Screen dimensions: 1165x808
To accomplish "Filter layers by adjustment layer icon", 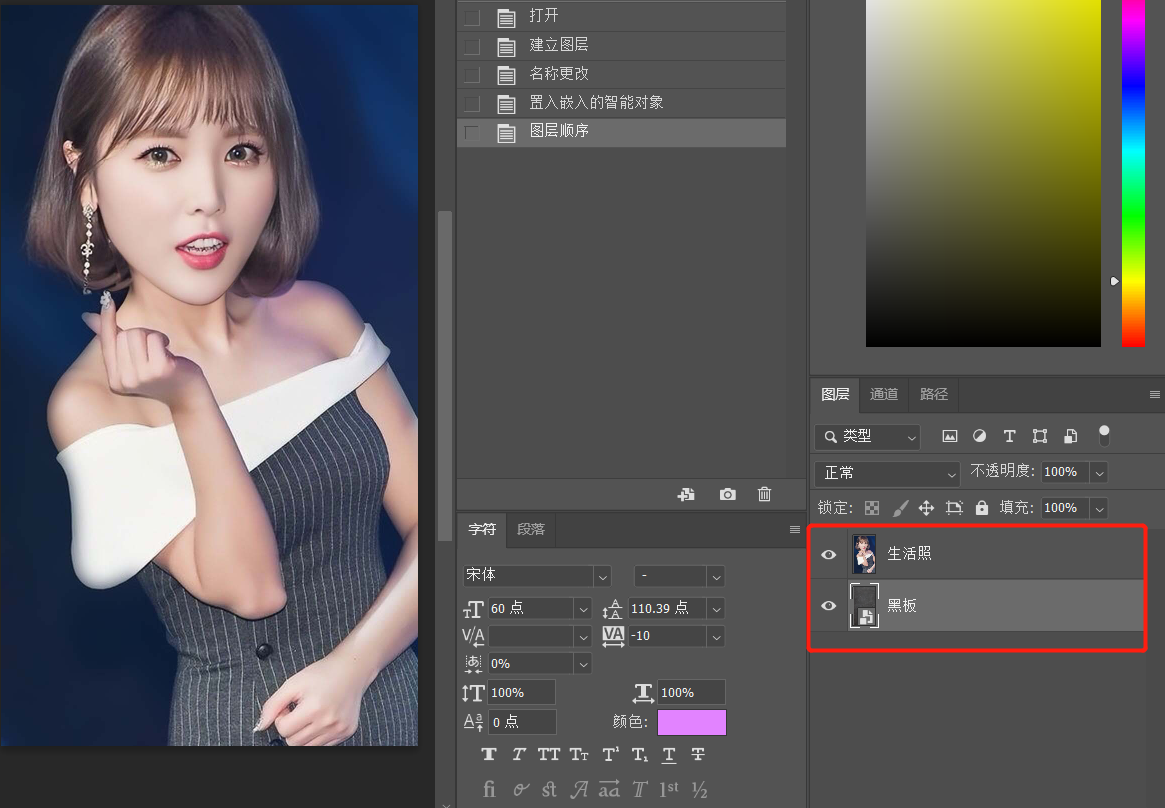I will click(x=980, y=436).
